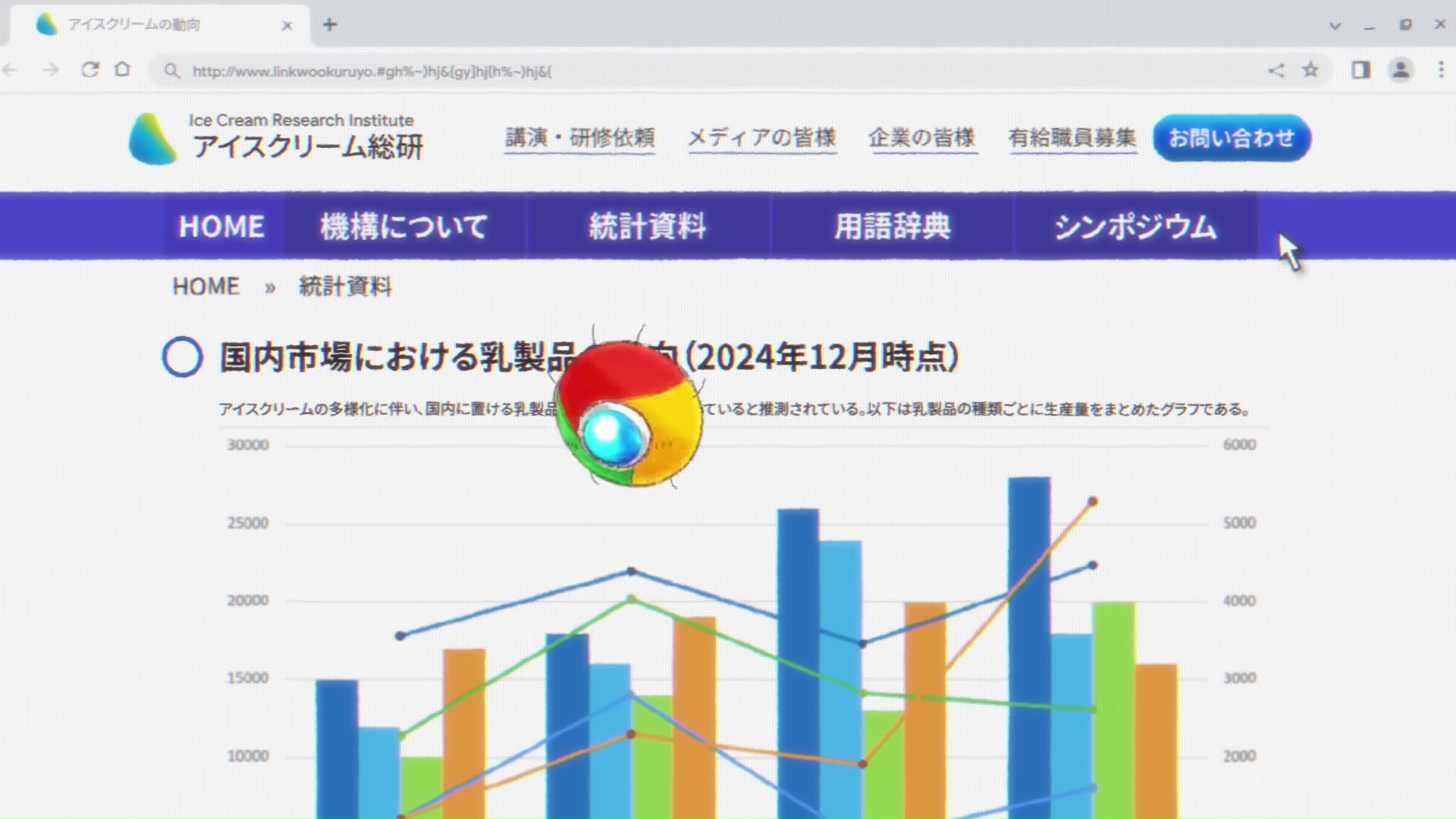Viewport: 1456px width, 819px height.
Task: Open the メディアの皆様 link
Action: [x=762, y=138]
